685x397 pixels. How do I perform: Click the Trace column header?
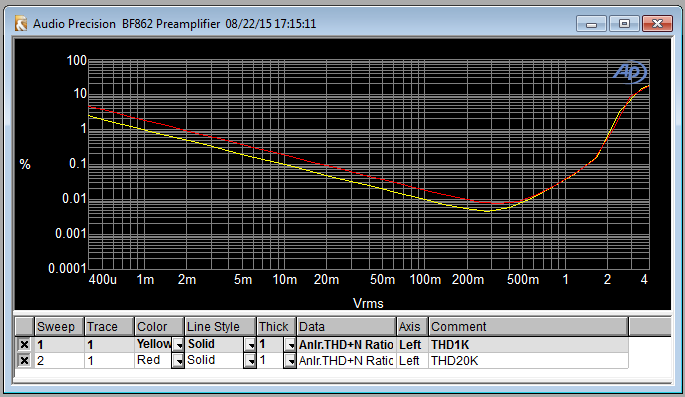point(109,327)
